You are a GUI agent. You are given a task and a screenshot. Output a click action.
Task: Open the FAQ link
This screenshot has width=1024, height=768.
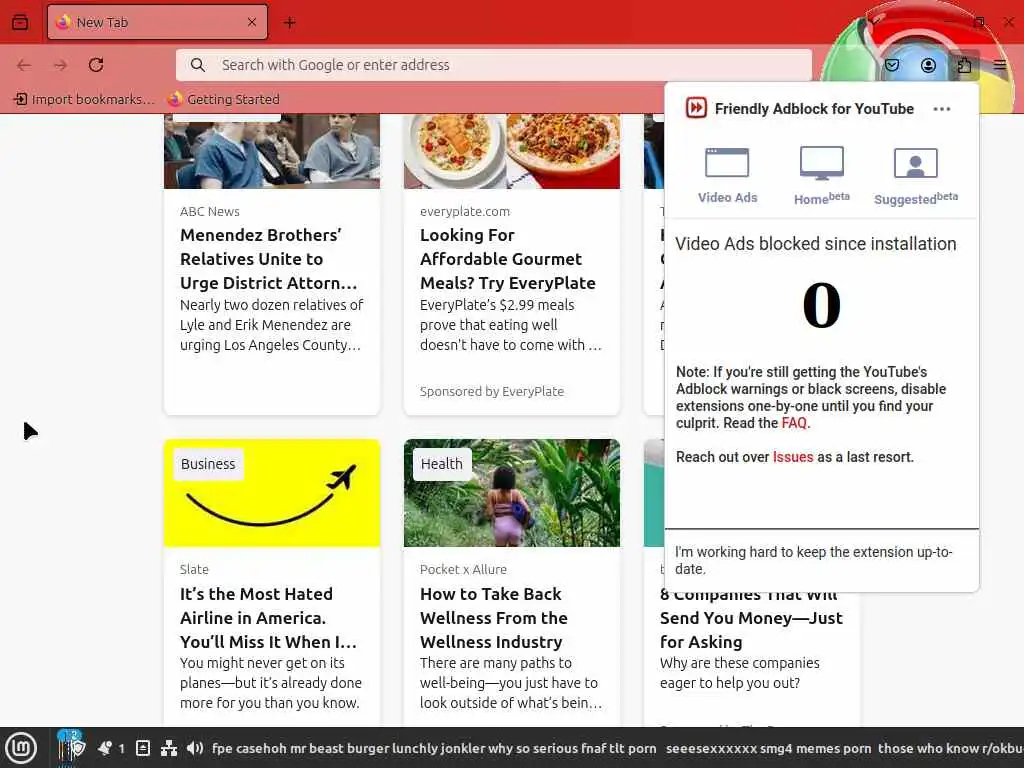(794, 423)
